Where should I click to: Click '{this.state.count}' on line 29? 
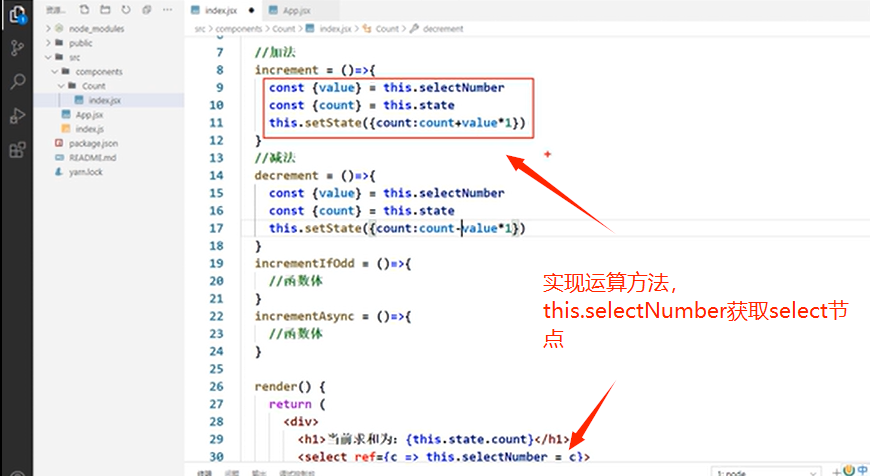[469, 439]
